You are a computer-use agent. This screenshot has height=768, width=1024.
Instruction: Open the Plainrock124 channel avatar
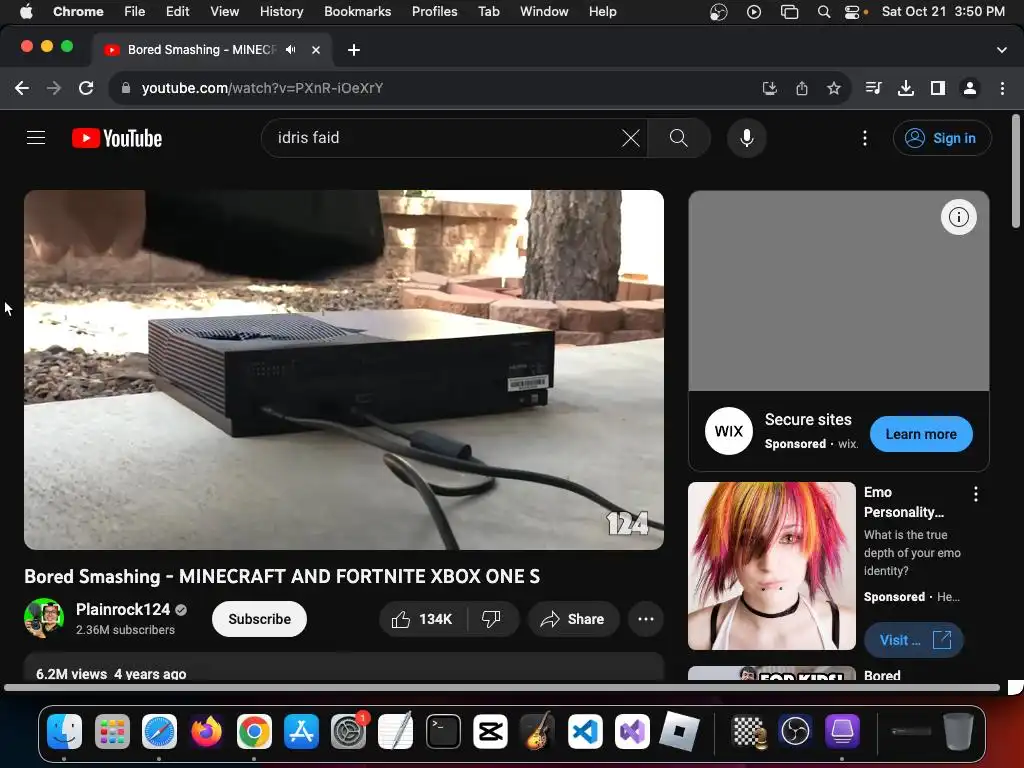point(44,618)
